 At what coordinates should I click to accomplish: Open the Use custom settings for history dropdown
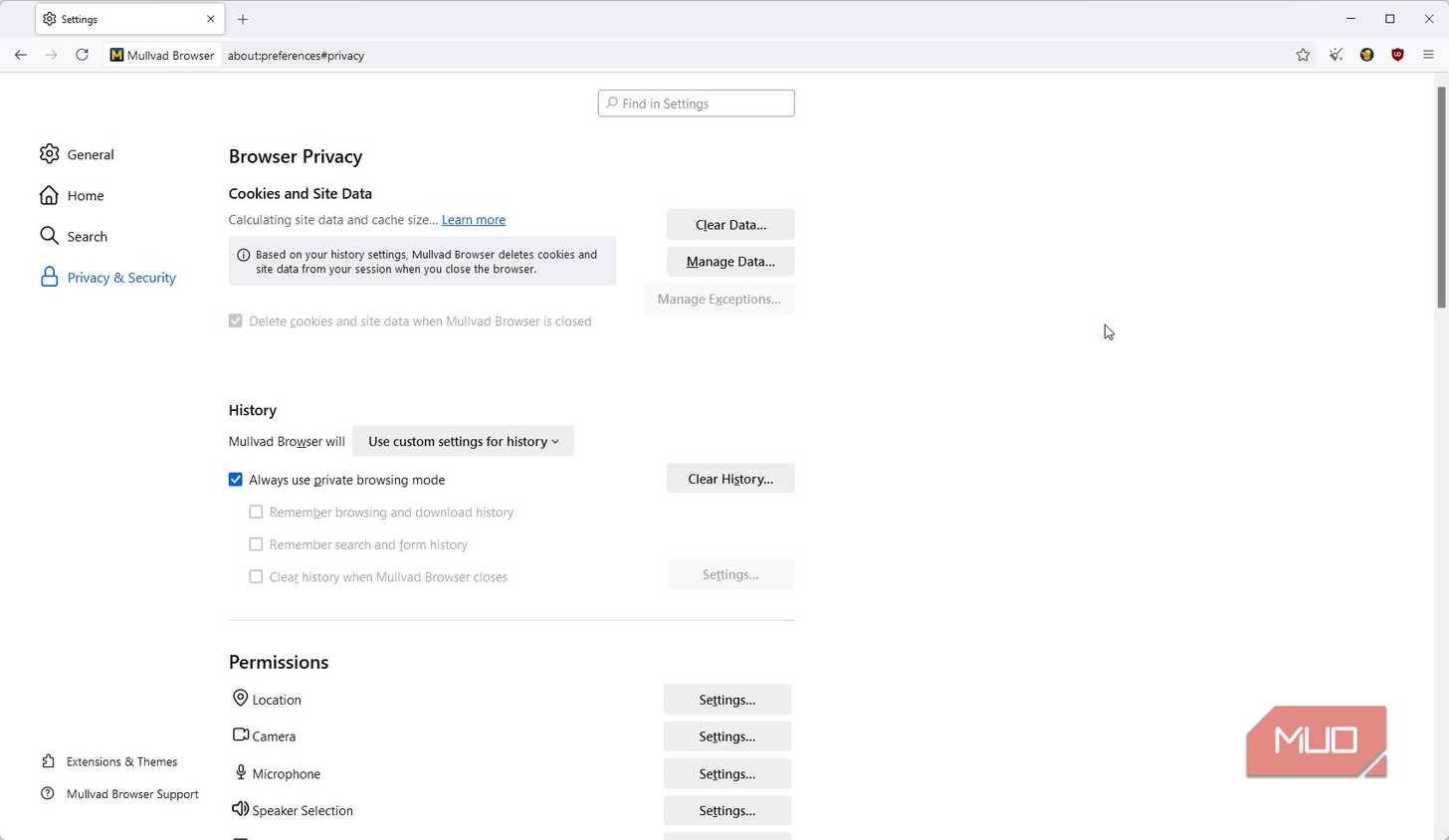pos(463,441)
